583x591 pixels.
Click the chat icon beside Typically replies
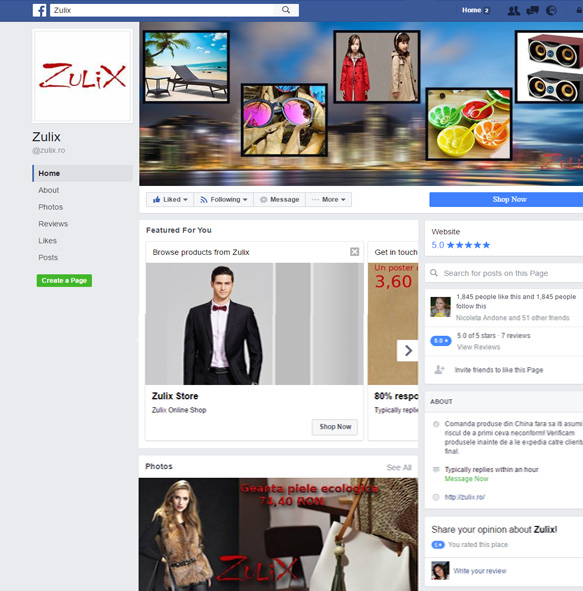coord(436,470)
